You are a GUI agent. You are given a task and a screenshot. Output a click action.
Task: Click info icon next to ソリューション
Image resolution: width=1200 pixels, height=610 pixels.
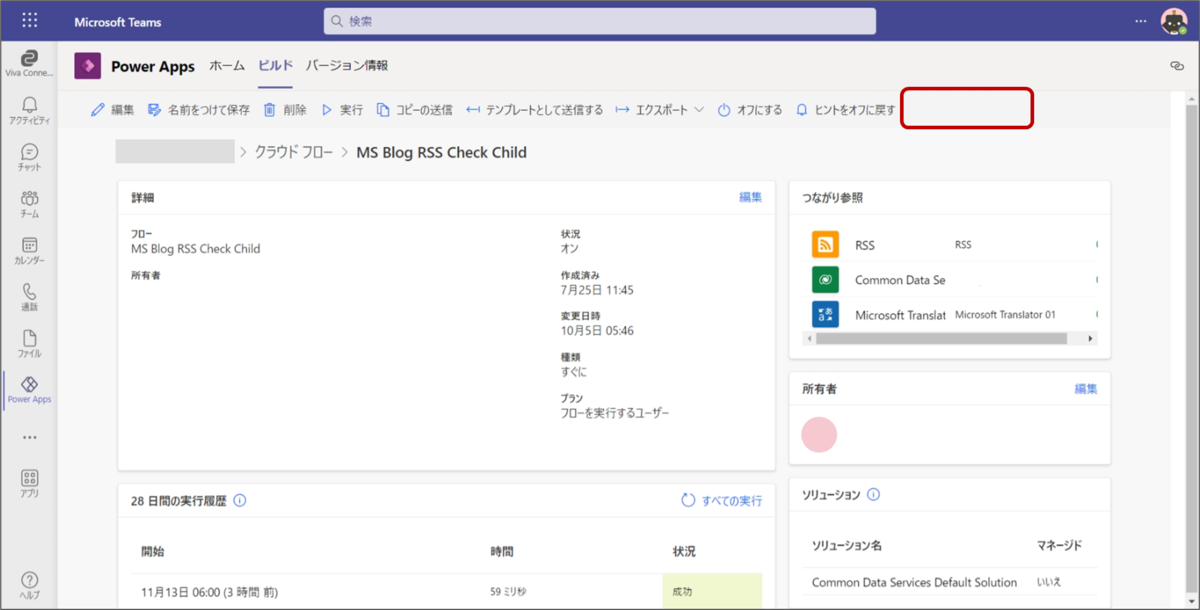point(873,495)
